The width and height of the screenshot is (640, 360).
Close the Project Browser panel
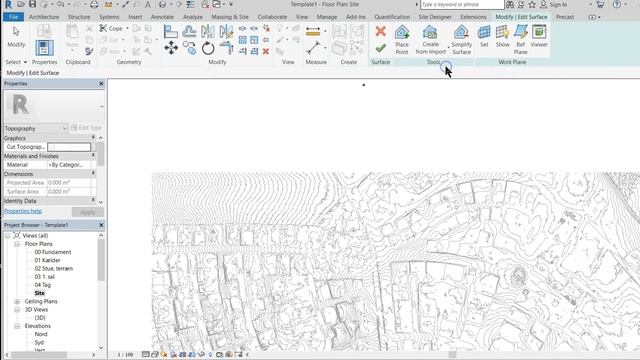[x=101, y=225]
